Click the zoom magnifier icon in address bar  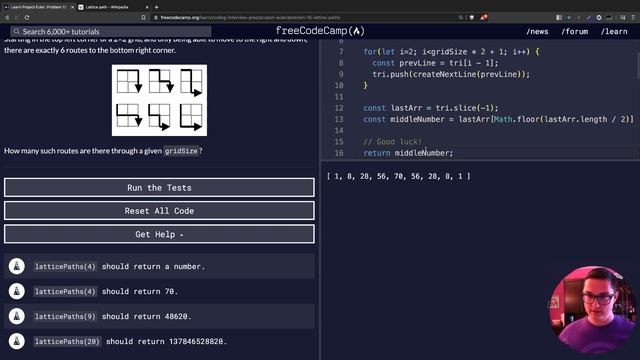click(x=461, y=18)
